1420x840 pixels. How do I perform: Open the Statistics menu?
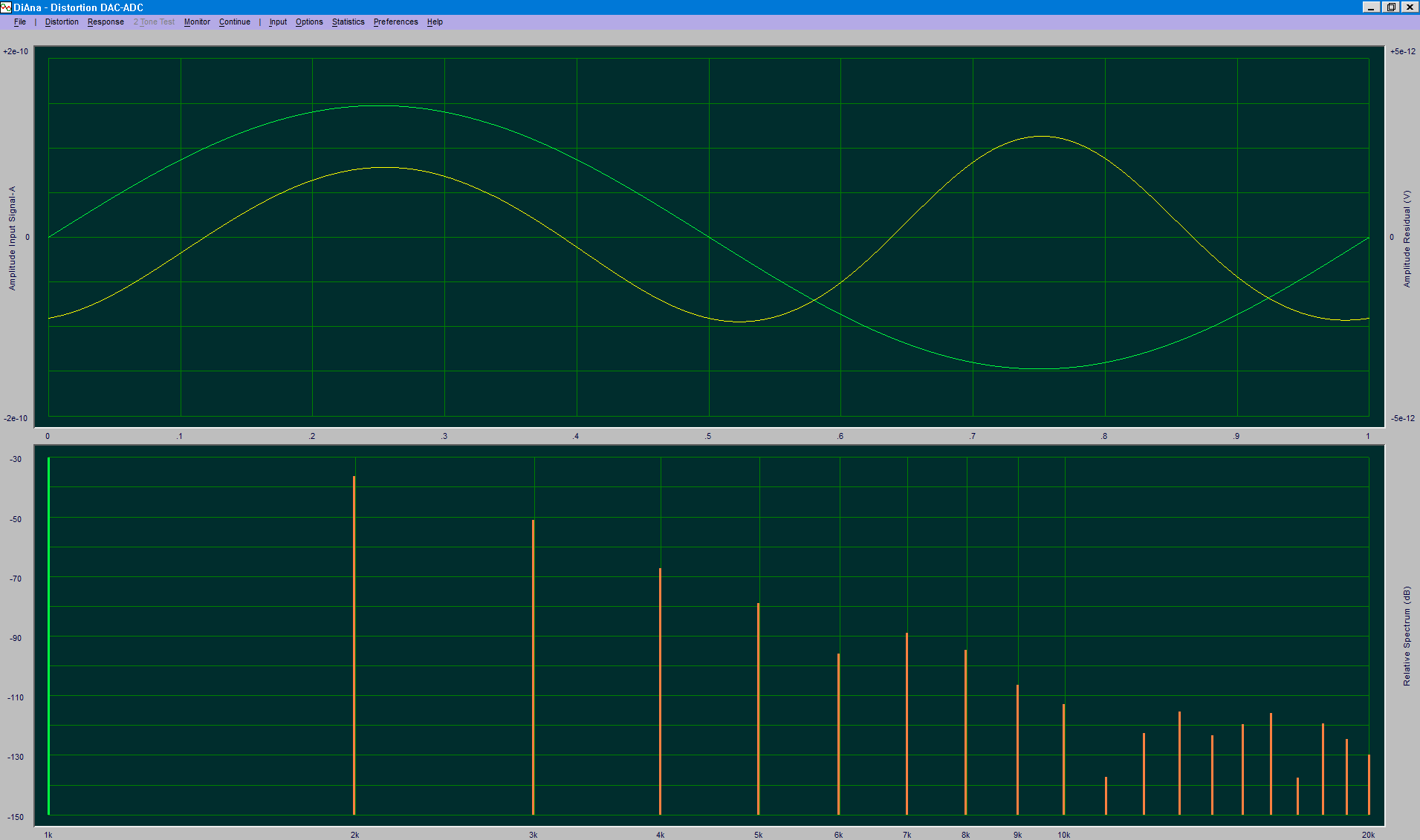(x=348, y=22)
